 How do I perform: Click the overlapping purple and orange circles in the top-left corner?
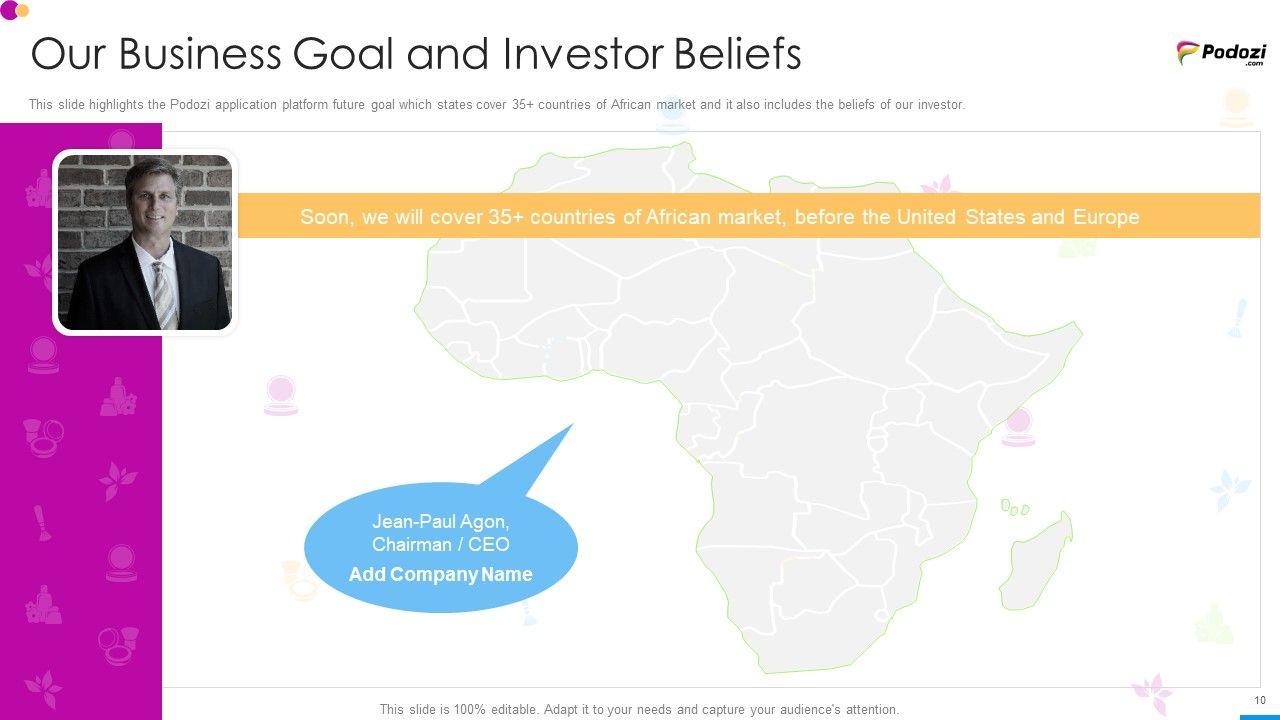14,10
